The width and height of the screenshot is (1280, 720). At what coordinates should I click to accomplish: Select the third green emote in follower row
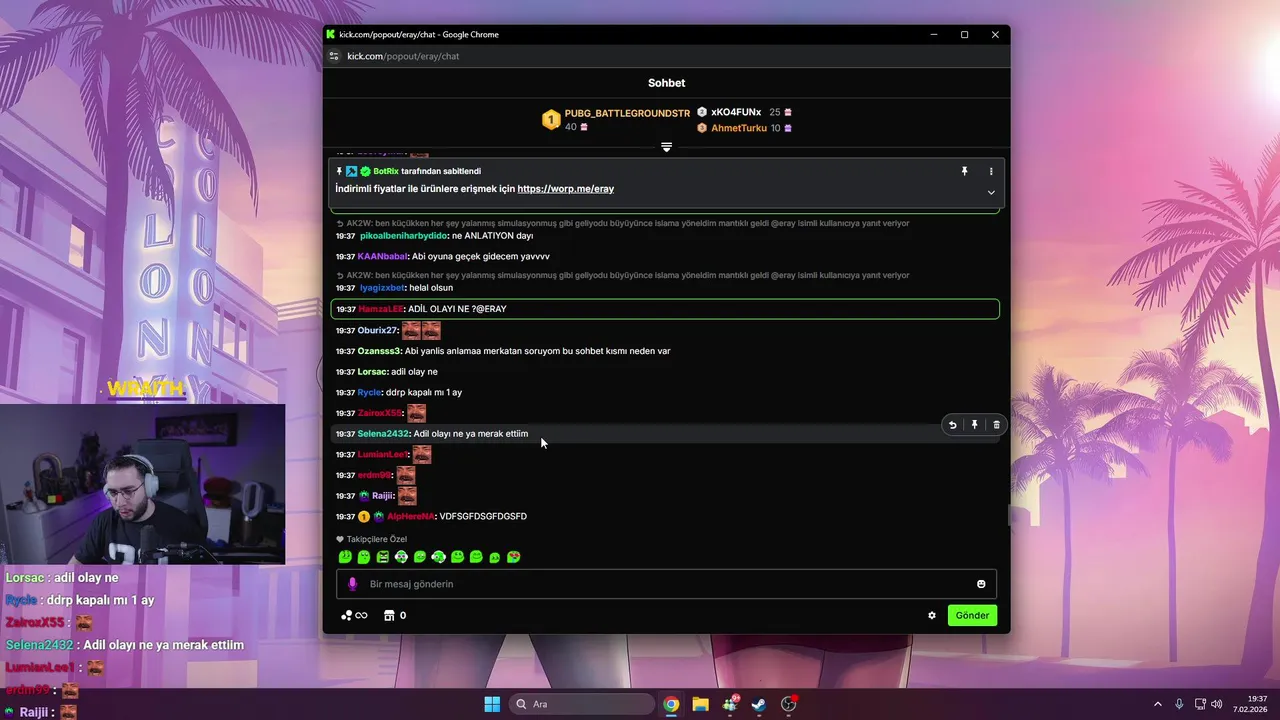[382, 557]
